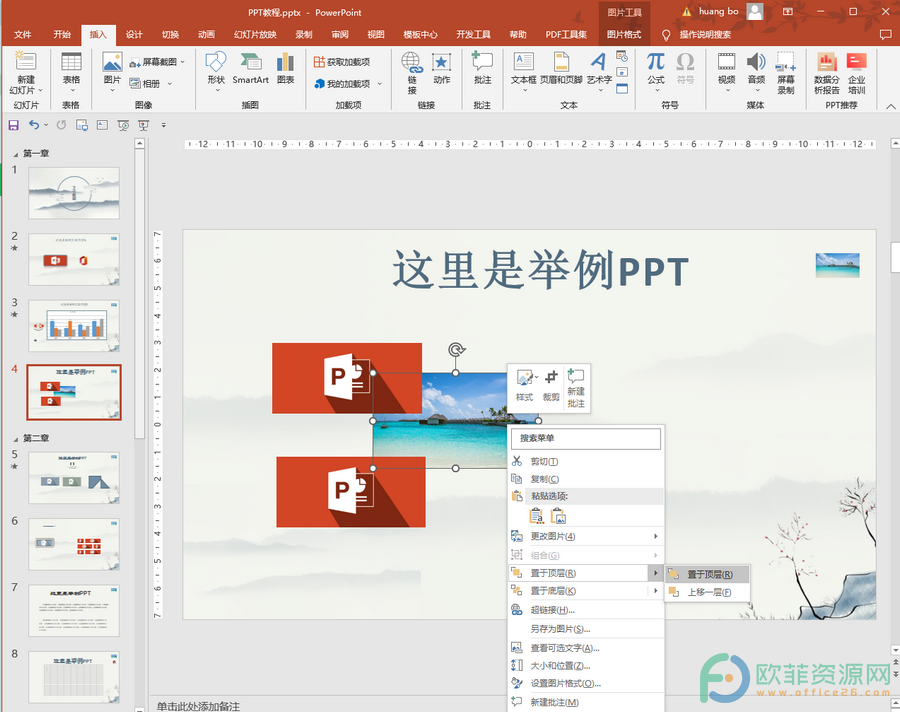The height and width of the screenshot is (712, 900).
Task: Choose 上移一层(F) in the submenu
Action: (707, 592)
